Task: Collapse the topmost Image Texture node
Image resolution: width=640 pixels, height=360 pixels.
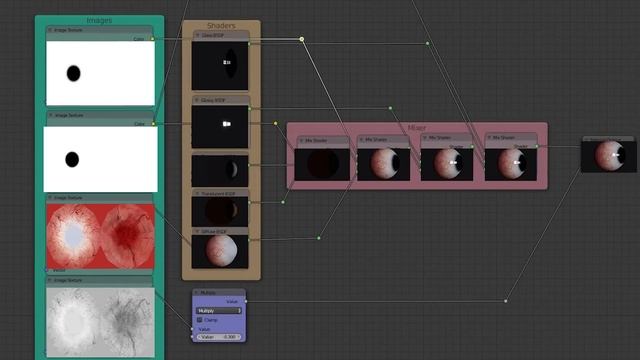Action: [50, 30]
